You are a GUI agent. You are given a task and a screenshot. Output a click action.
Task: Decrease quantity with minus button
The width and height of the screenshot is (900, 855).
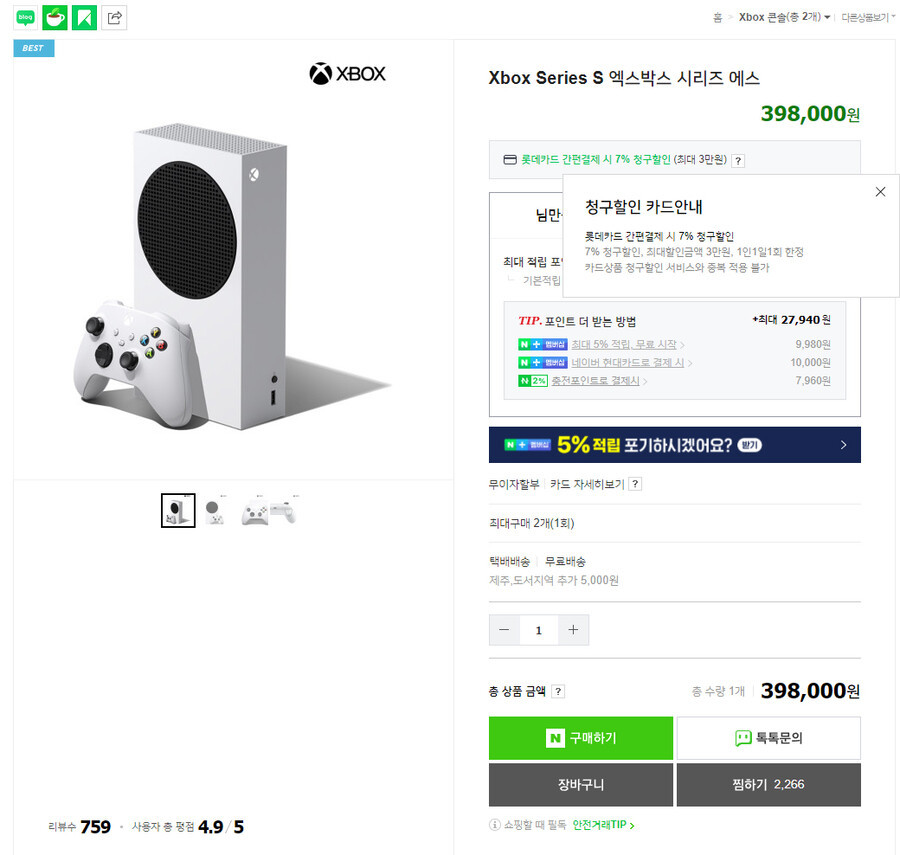[504, 630]
